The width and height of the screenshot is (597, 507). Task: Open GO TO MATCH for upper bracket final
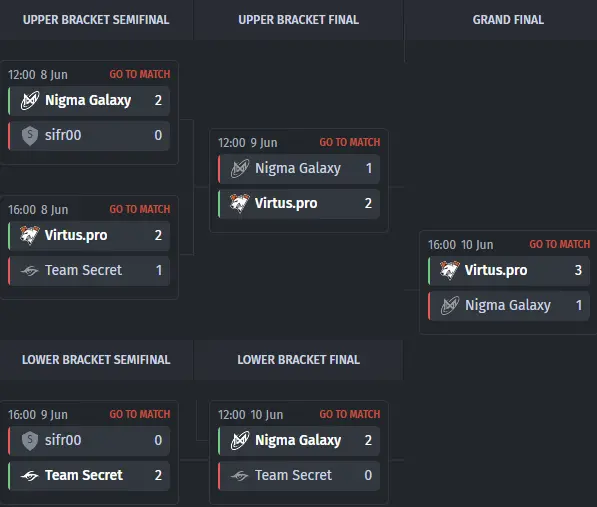pyautogui.click(x=350, y=142)
